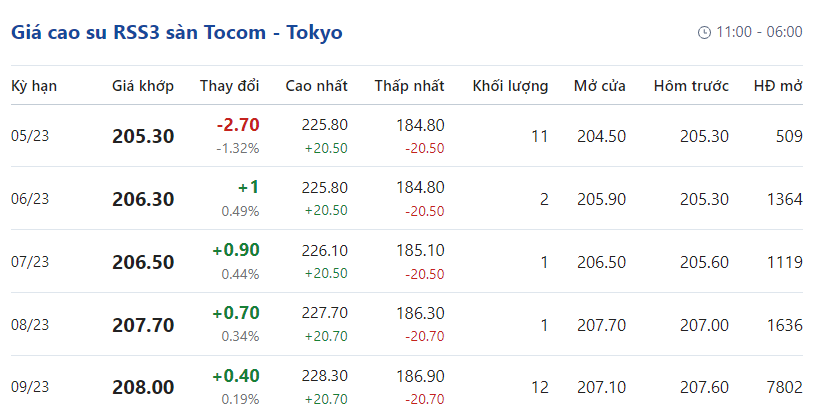Click the 07/23 contract term
Screen dimensions: 814x415
[30, 262]
